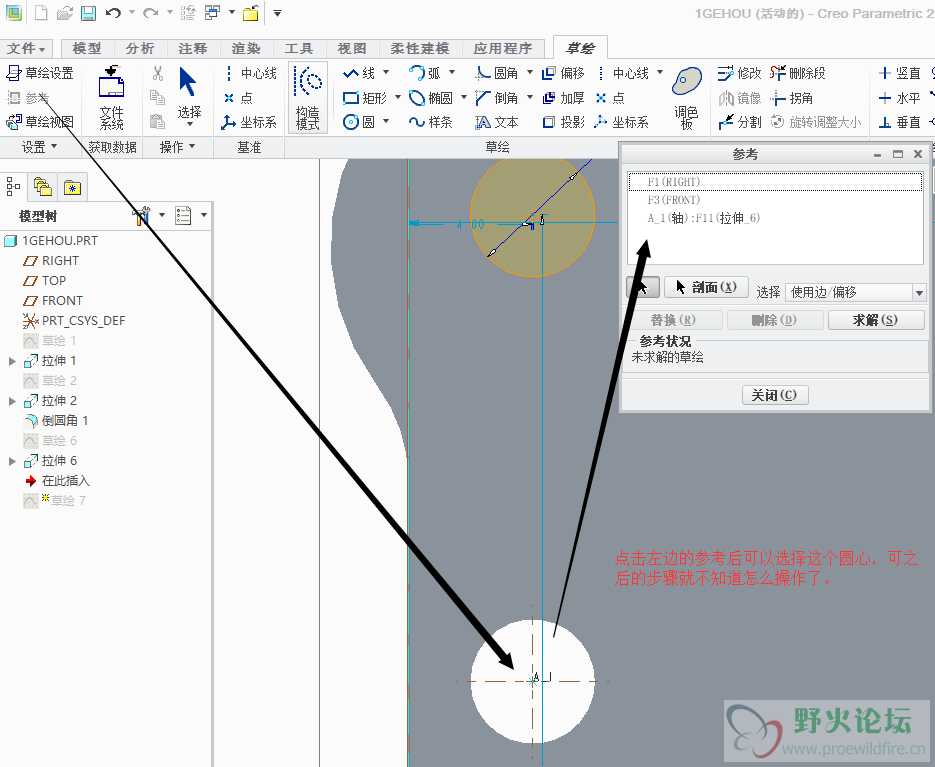
Task: Click the New file icon
Action: [41, 13]
